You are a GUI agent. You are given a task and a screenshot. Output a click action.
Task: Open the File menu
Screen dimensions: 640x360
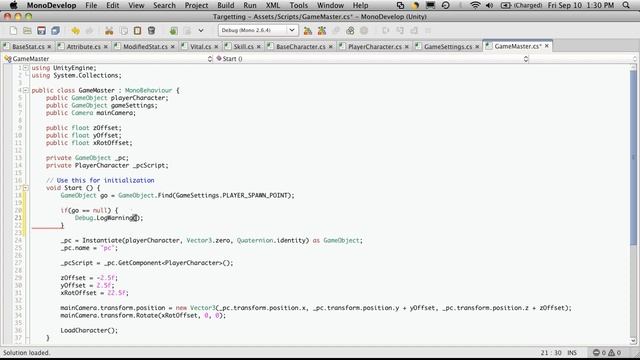[91, 5]
